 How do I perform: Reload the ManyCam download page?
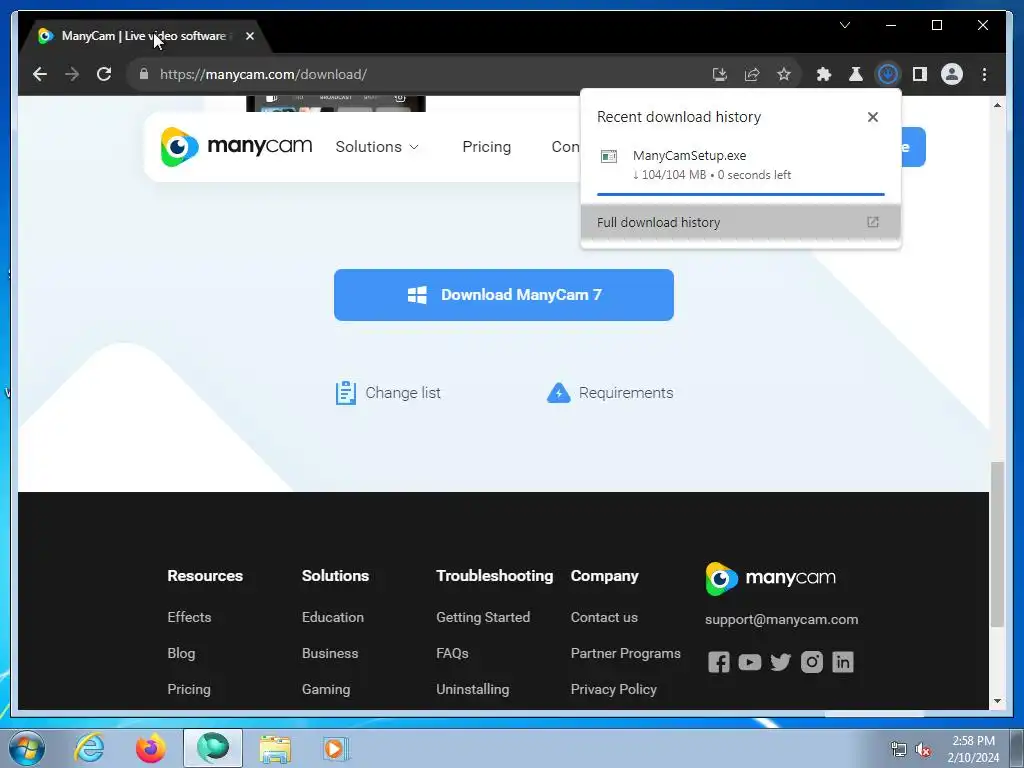[104, 74]
